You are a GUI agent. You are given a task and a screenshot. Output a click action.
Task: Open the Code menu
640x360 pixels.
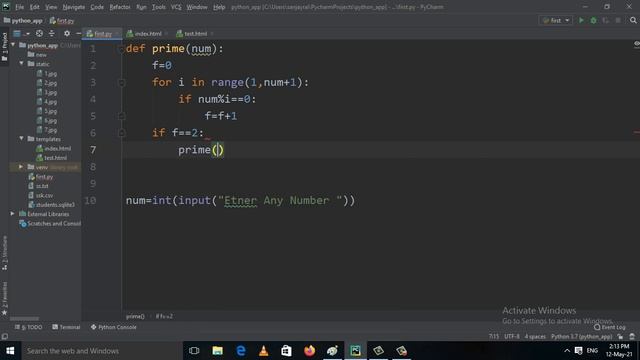[x=97, y=7]
